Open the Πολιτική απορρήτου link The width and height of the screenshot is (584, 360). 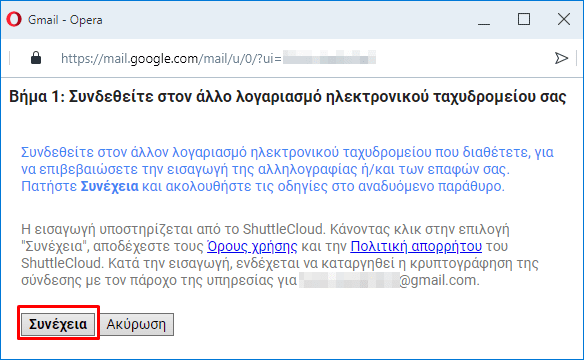point(416,246)
